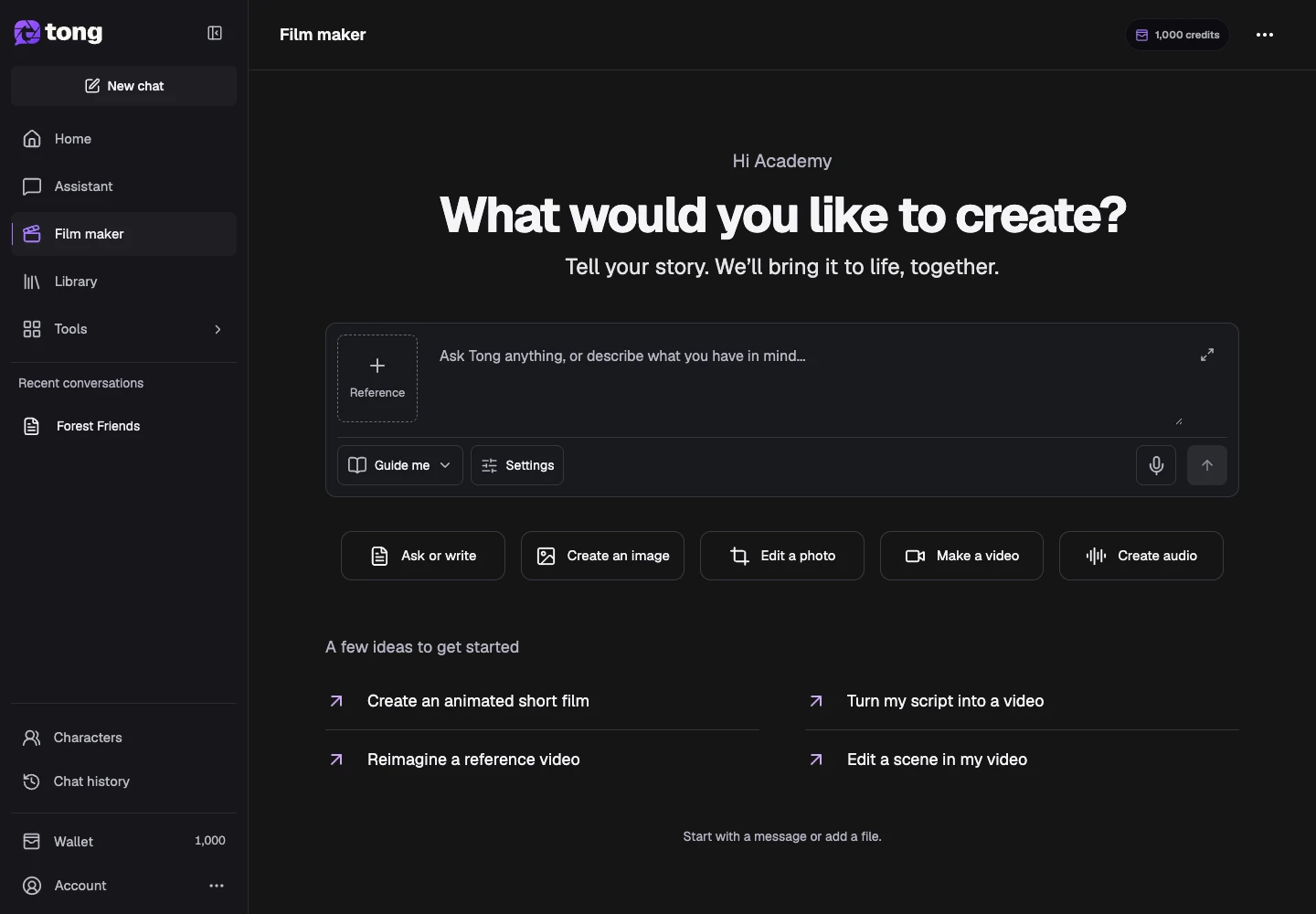
Task: Choose Ask or write
Action: click(x=423, y=556)
